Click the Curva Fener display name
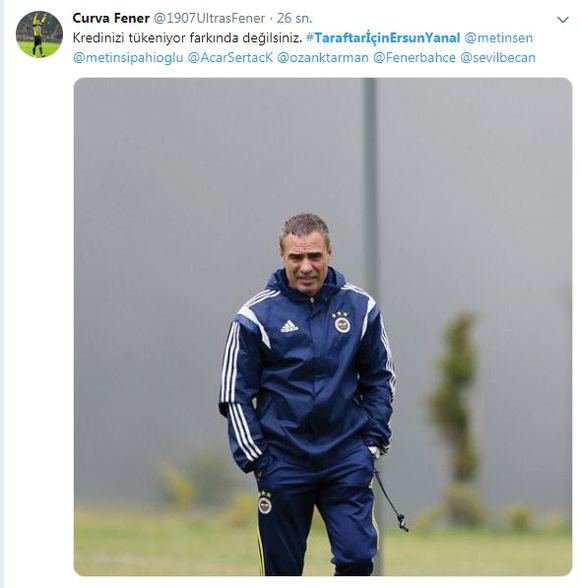582x588 pixels. tap(111, 18)
